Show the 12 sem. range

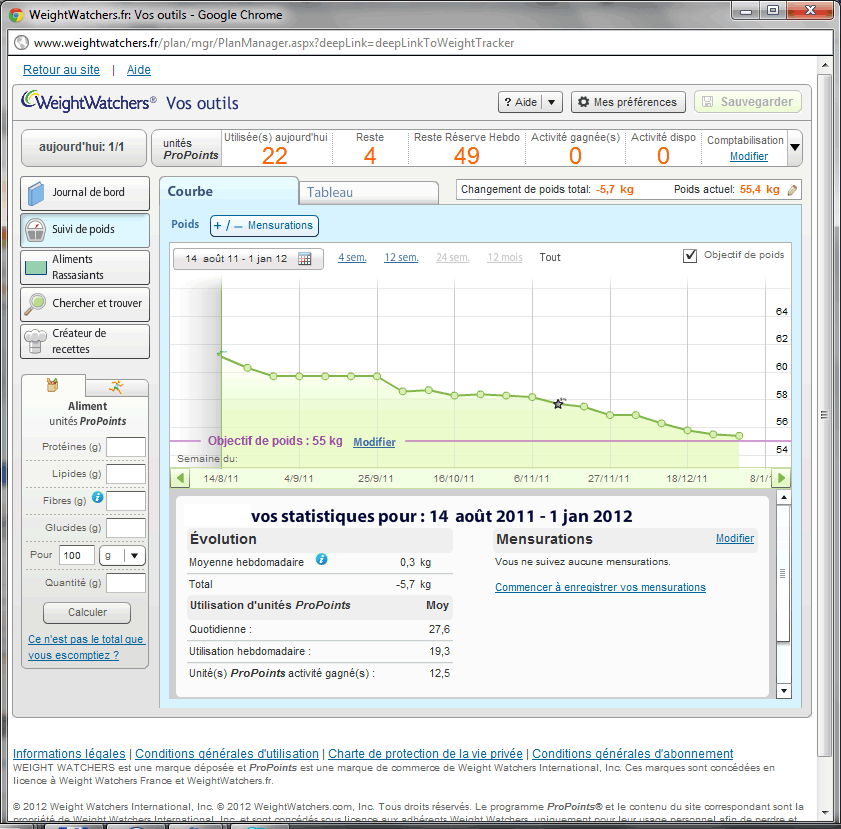[401, 257]
